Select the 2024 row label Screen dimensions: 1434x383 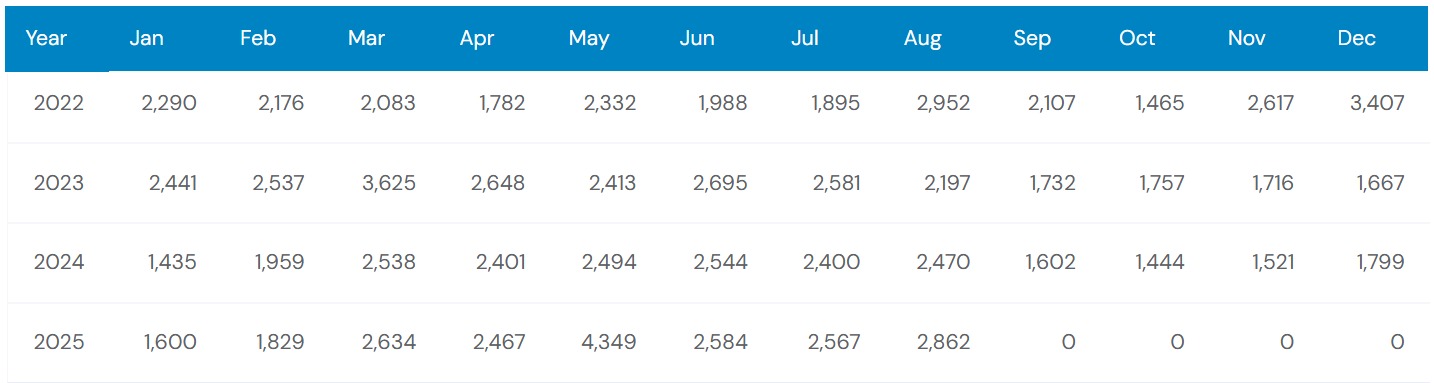tap(59, 262)
